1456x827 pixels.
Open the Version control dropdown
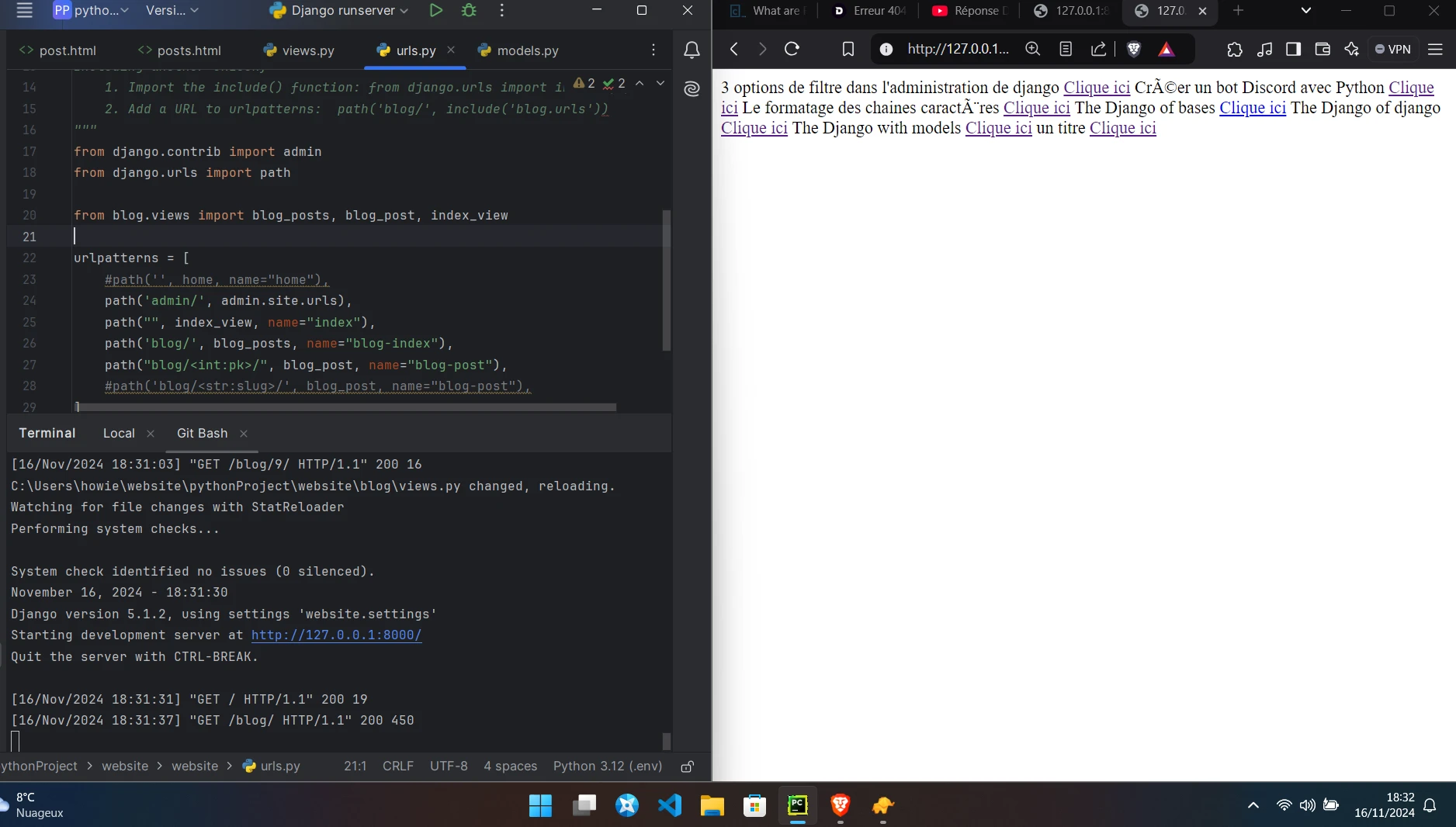[172, 11]
